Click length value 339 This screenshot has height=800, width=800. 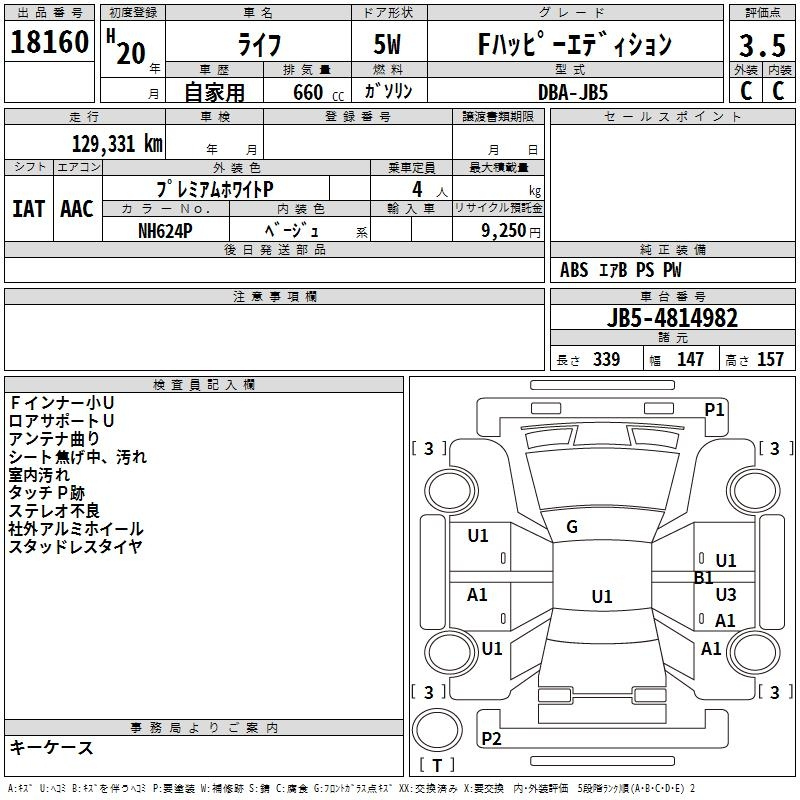click(606, 360)
